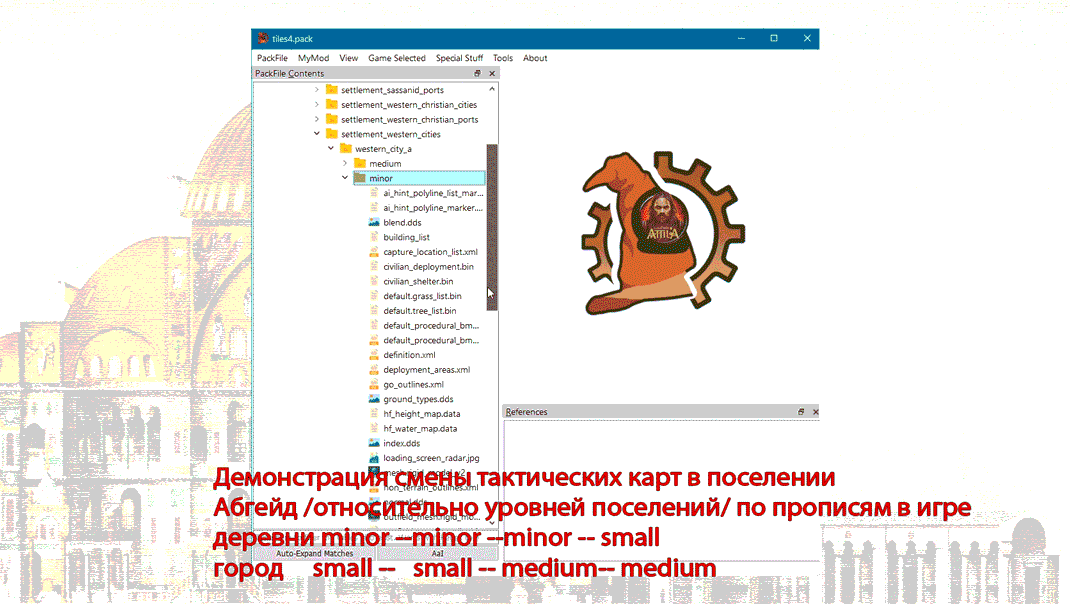Click the tree view vertical scrollbar thumb

click(x=492, y=227)
